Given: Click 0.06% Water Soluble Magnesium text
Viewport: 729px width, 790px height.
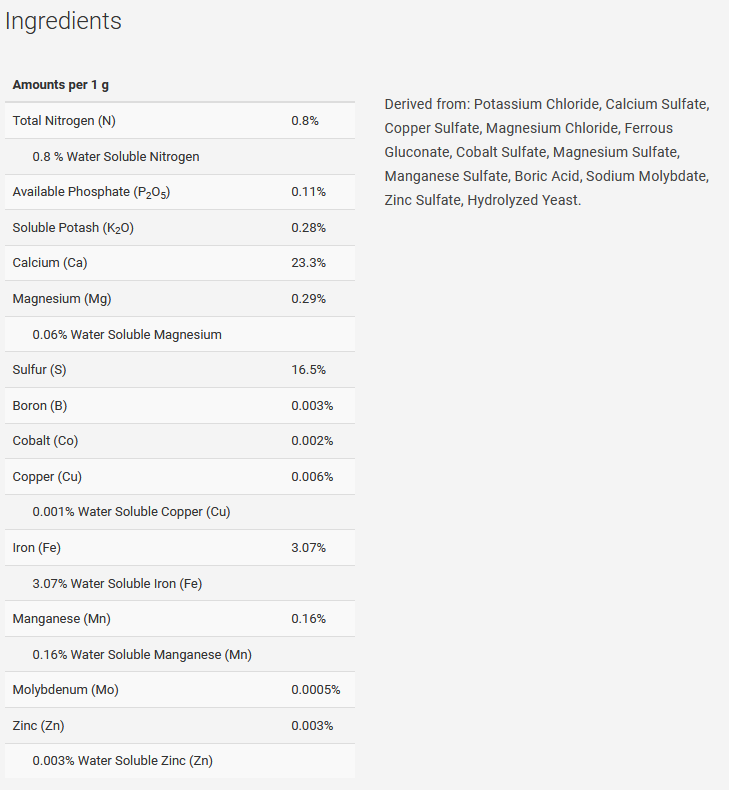Looking at the screenshot, I should tap(127, 335).
